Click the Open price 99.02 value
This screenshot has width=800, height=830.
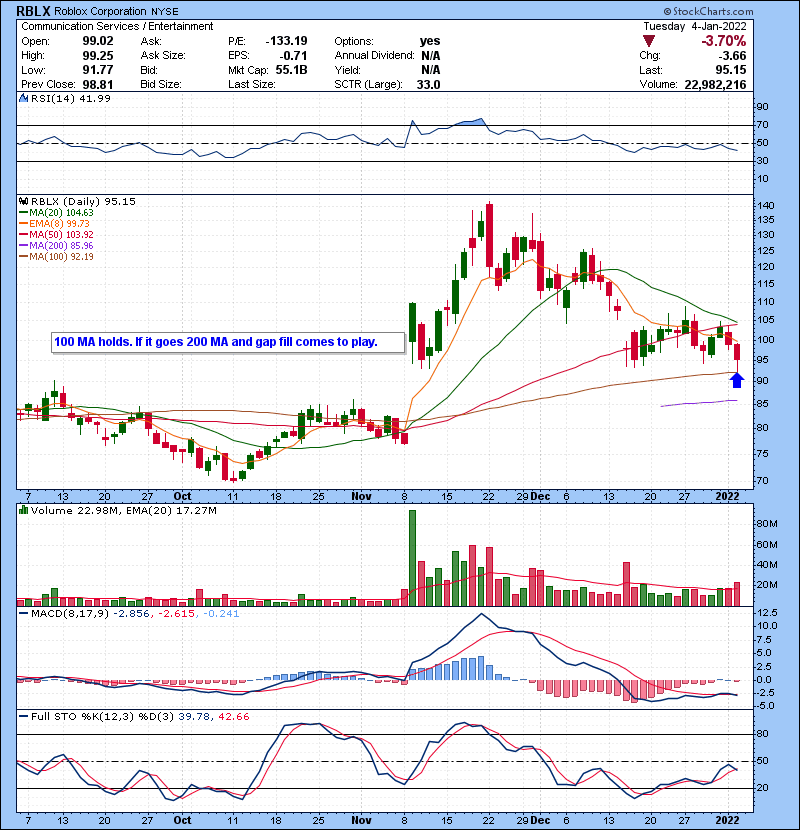(x=97, y=41)
